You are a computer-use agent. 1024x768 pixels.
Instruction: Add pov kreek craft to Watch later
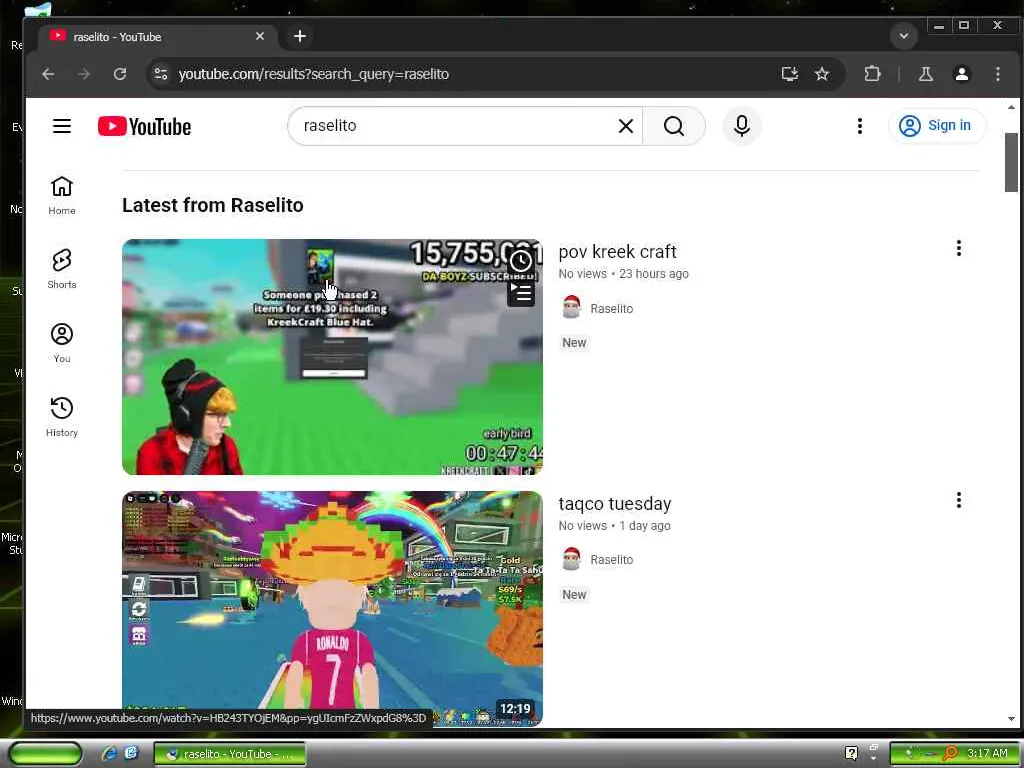pos(521,262)
